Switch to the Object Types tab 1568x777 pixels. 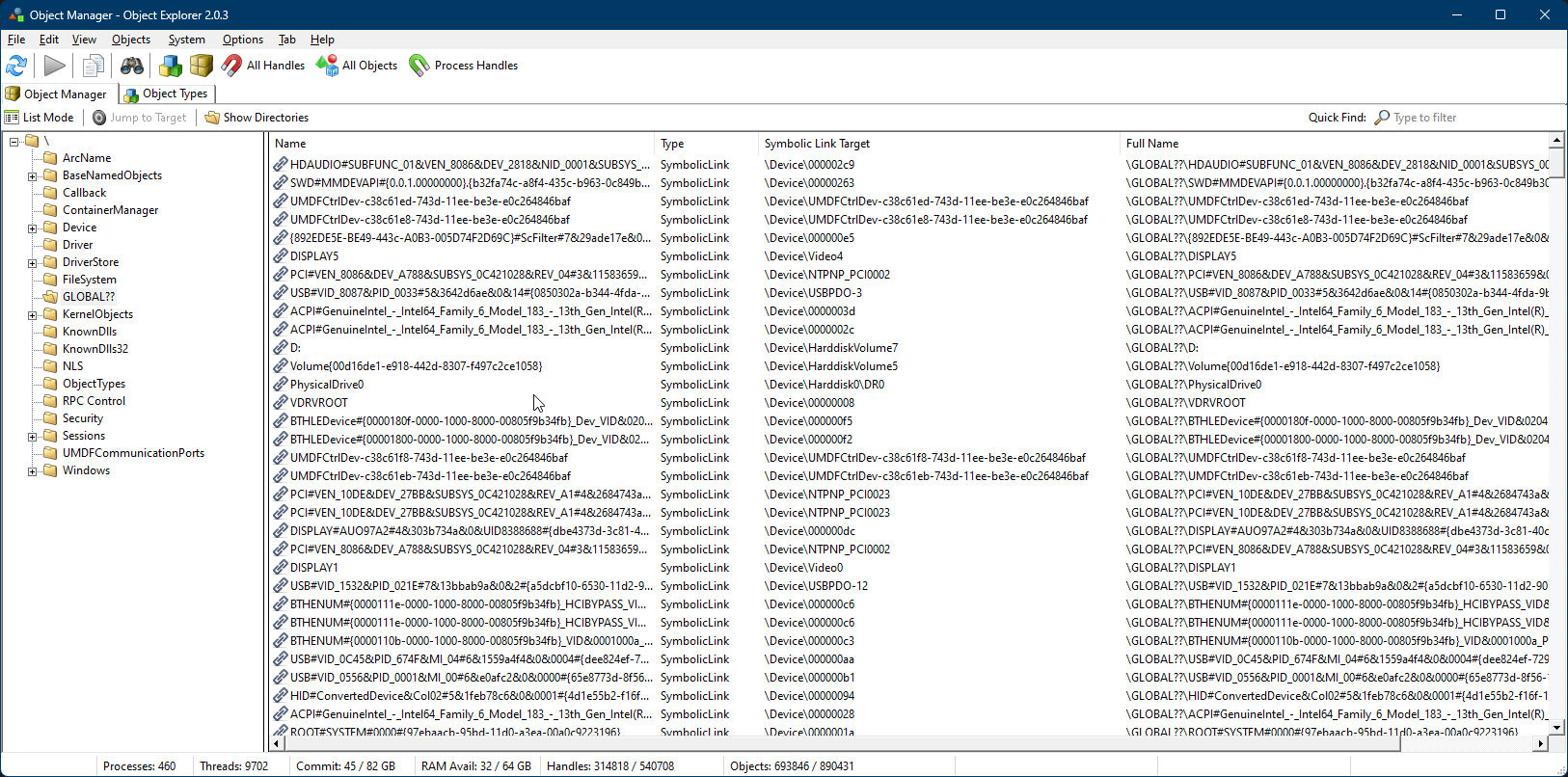(166, 94)
